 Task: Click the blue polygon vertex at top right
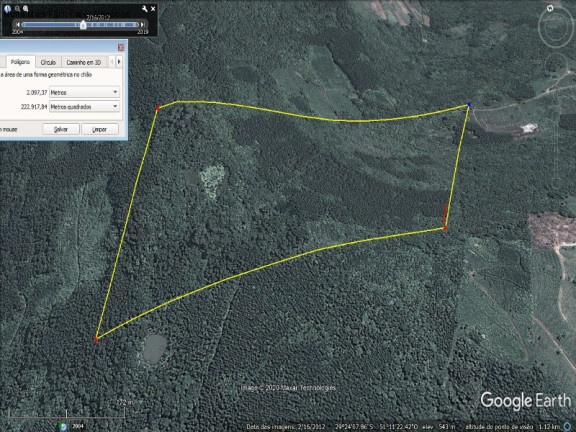[469, 105]
